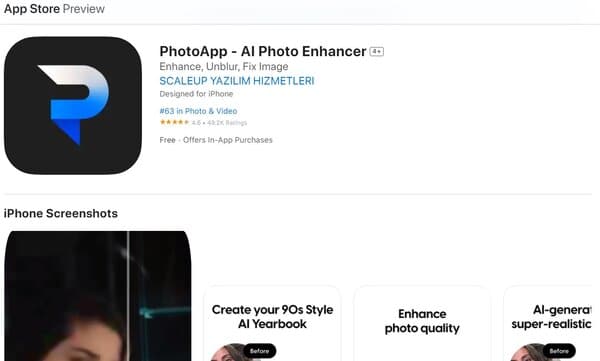This screenshot has width=600, height=361.
Task: Open the AI-generated super-realistic screenshot
Action: click(x=548, y=323)
